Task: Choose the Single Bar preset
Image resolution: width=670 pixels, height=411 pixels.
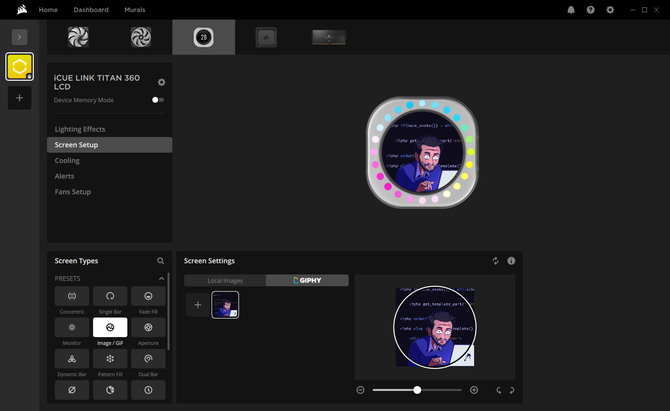Action: 110,296
